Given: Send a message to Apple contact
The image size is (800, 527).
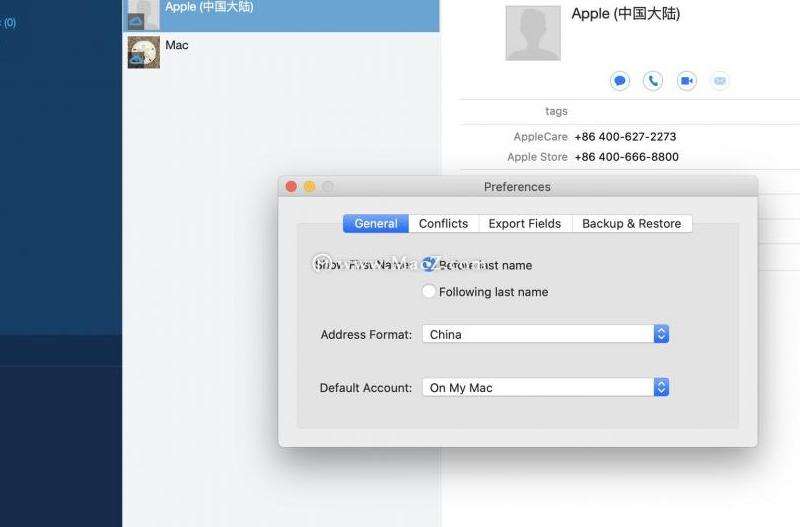Looking at the screenshot, I should click(620, 81).
